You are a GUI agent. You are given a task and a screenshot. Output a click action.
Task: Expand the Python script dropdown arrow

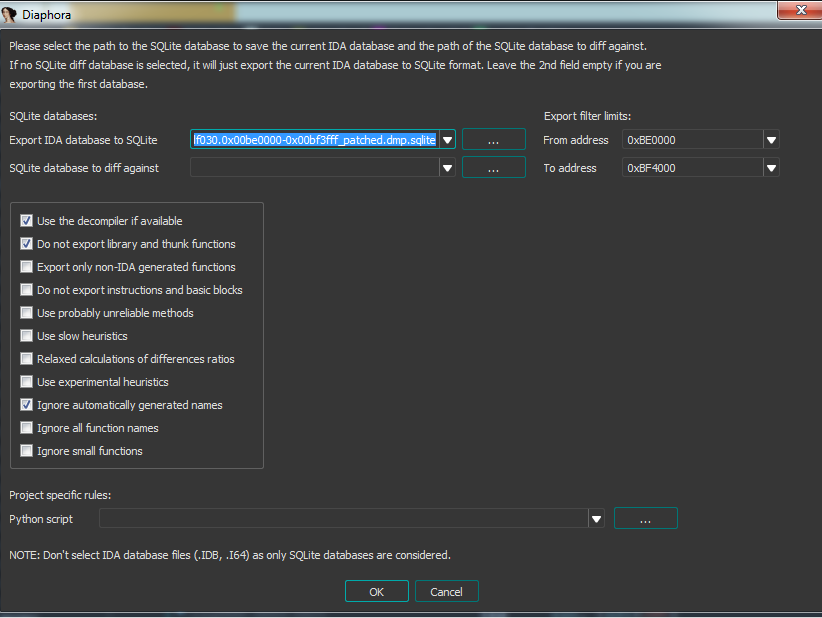point(596,519)
